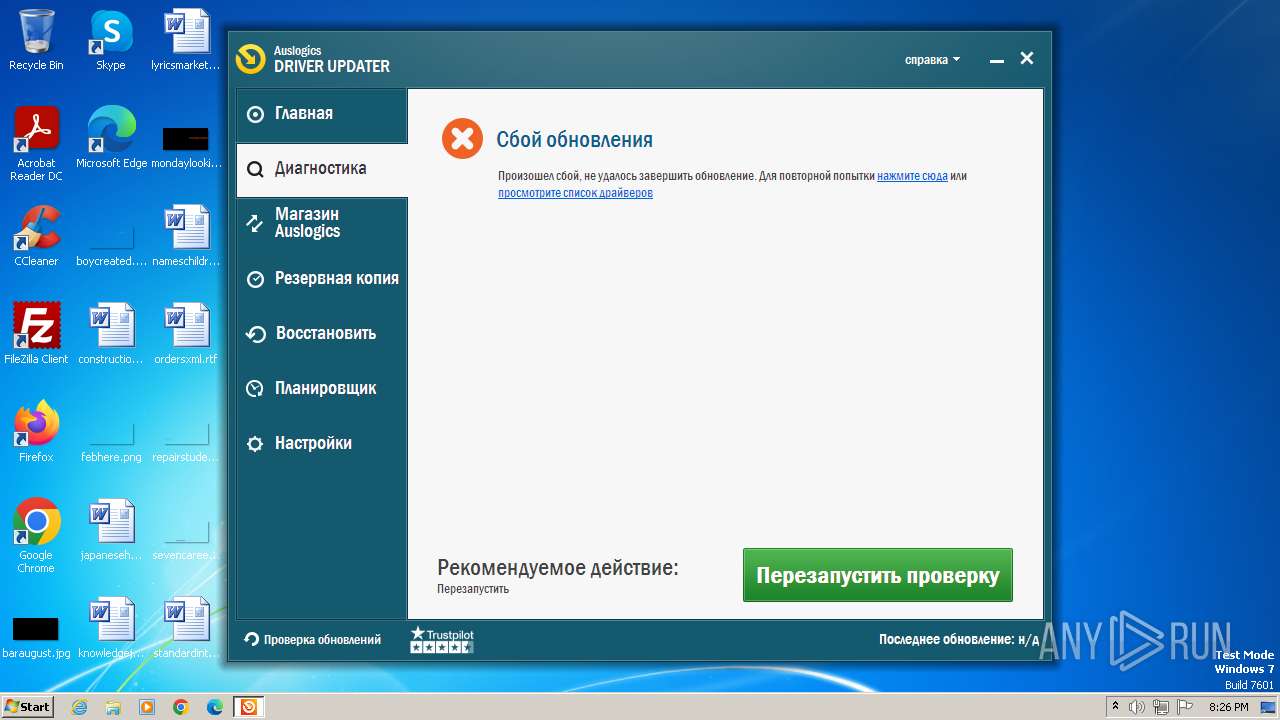The width and height of the screenshot is (1280, 720).
Task: Click the Магазин Auslogics arrows icon
Action: pos(255,223)
